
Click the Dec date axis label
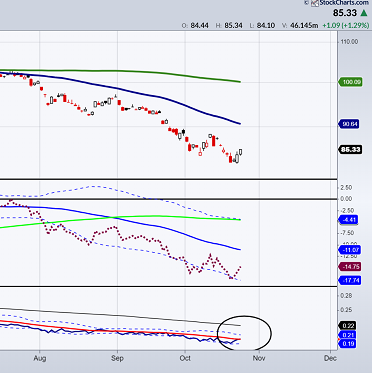tap(330, 359)
